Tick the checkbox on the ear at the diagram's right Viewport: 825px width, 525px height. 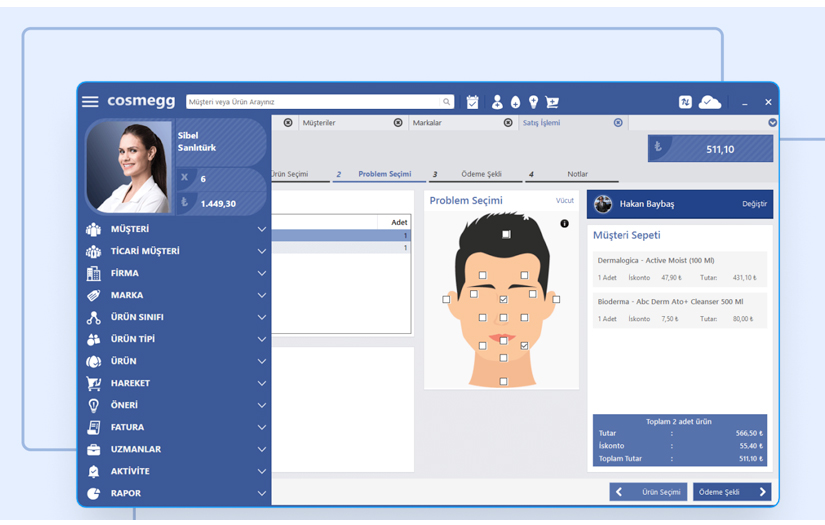coord(556,299)
